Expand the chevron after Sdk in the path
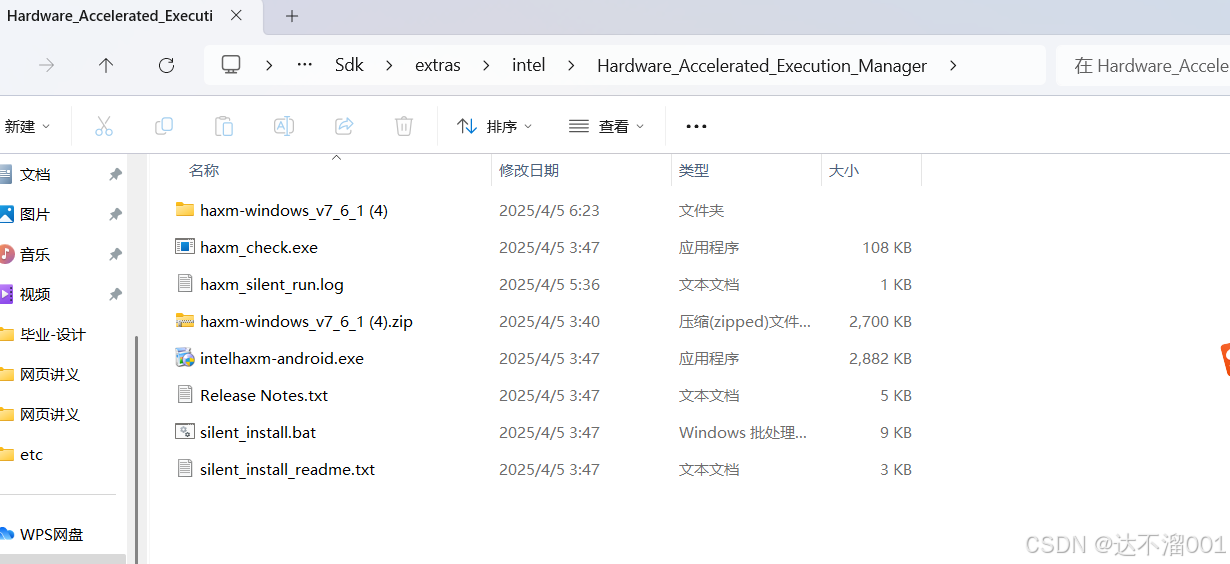Image resolution: width=1230 pixels, height=564 pixels. pos(390,65)
